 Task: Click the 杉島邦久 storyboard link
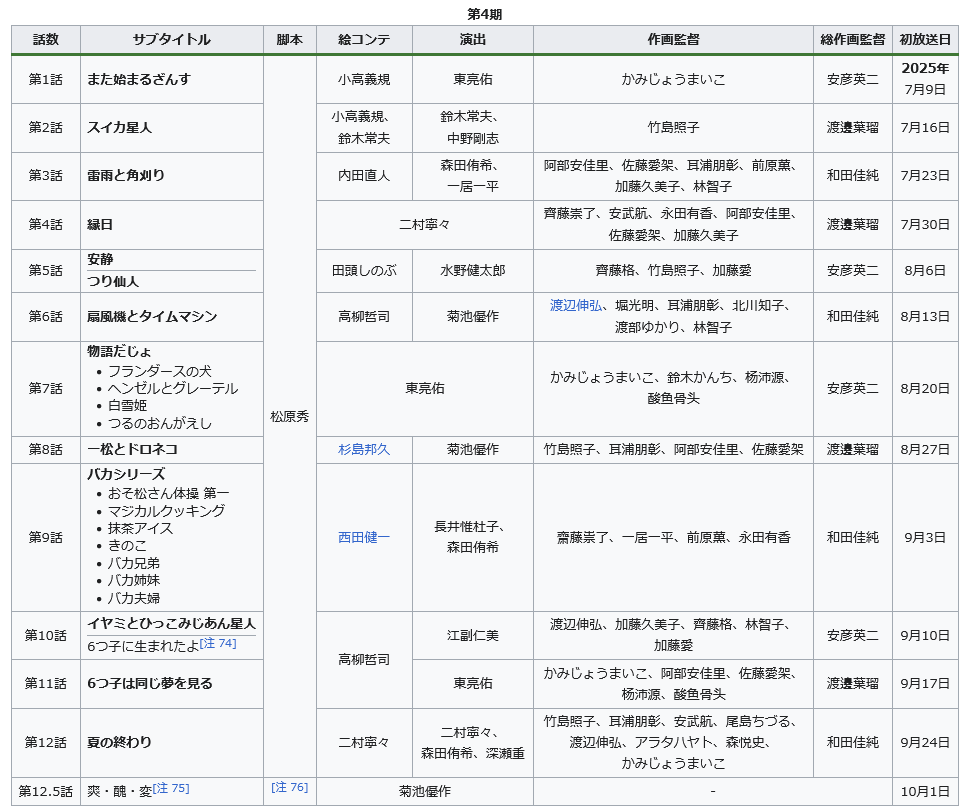pos(364,450)
